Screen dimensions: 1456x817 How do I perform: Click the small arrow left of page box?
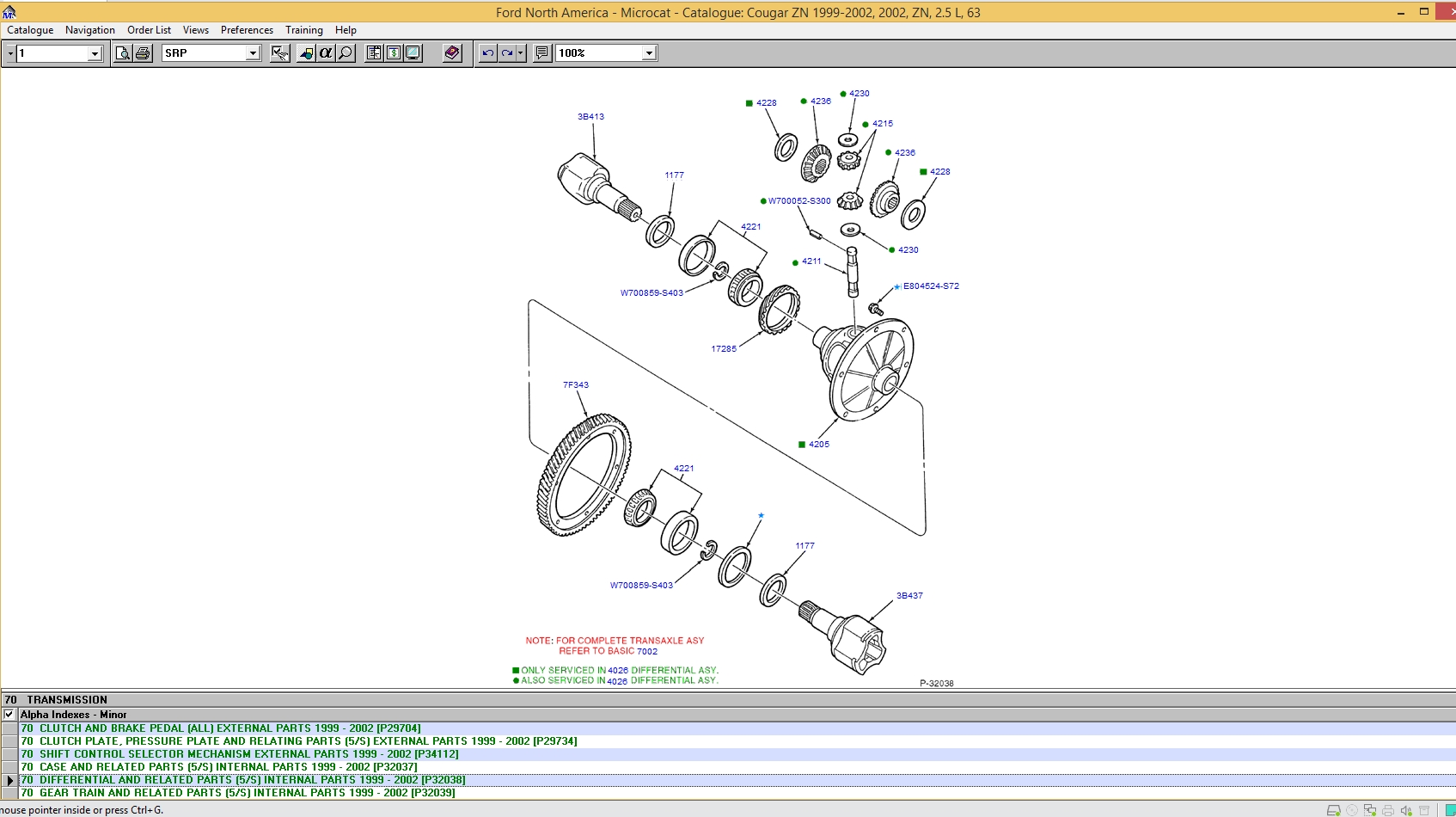(x=10, y=53)
